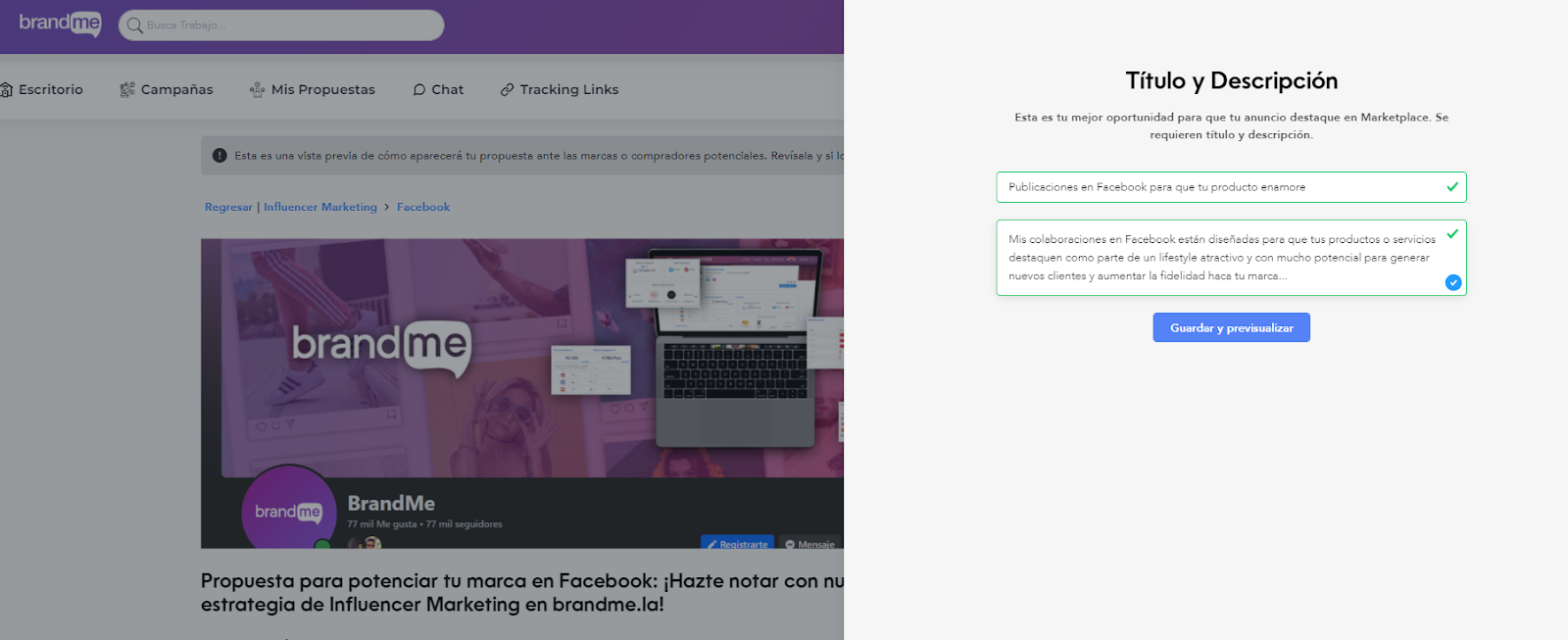The height and width of the screenshot is (640, 1568).
Task: Click the info alert icon in banner
Action: (x=220, y=155)
